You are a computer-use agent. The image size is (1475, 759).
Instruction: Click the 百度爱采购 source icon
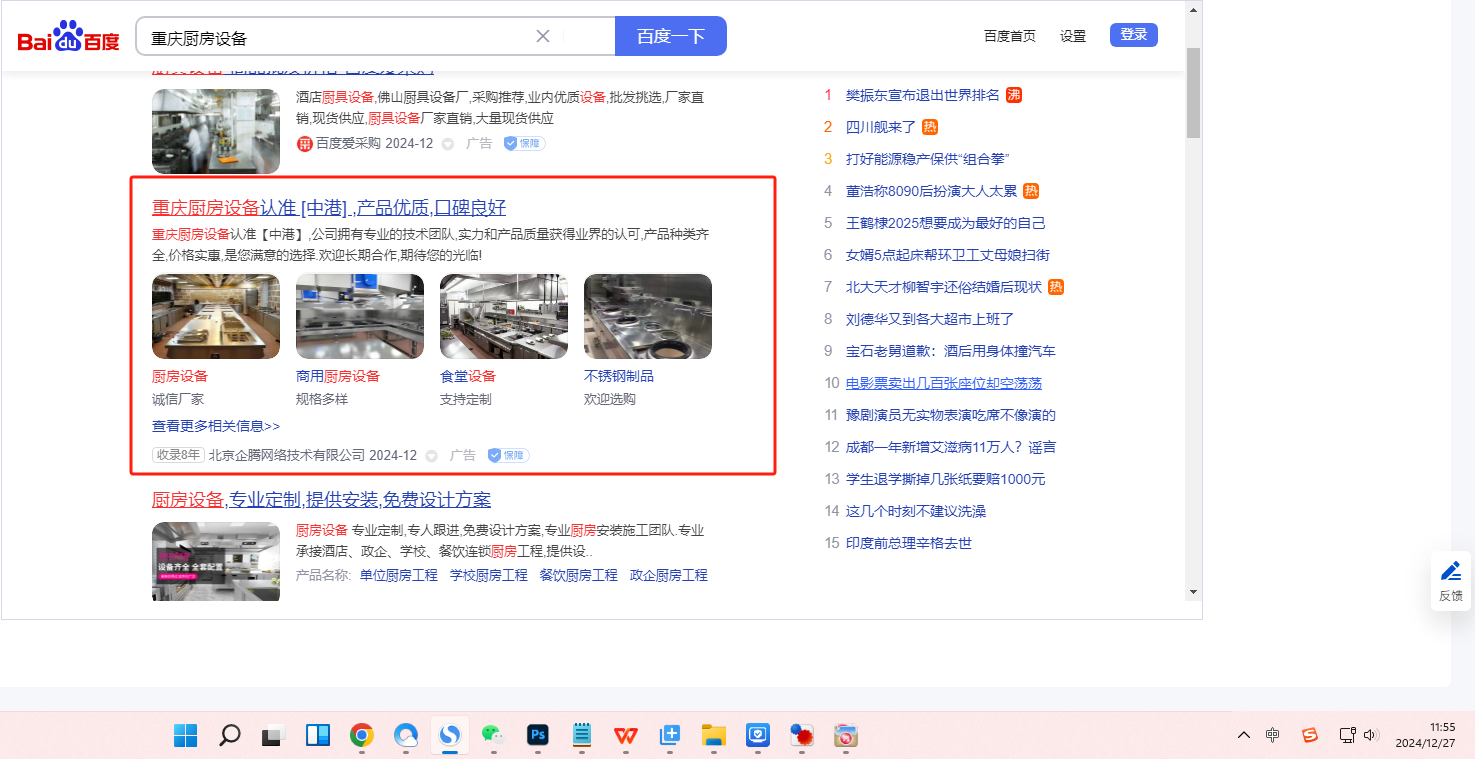[x=305, y=143]
